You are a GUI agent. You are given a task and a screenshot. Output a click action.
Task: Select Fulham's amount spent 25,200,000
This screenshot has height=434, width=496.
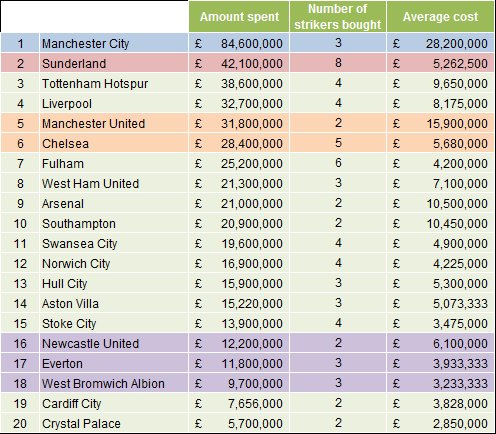click(239, 163)
